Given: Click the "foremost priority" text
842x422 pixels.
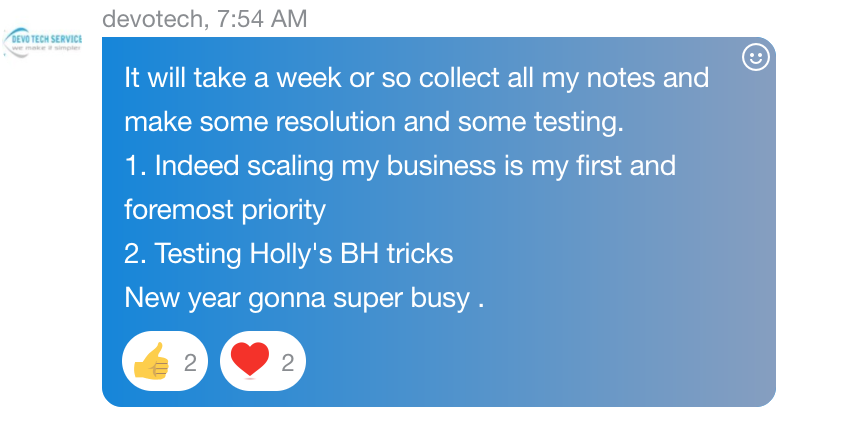Looking at the screenshot, I should click(225, 210).
